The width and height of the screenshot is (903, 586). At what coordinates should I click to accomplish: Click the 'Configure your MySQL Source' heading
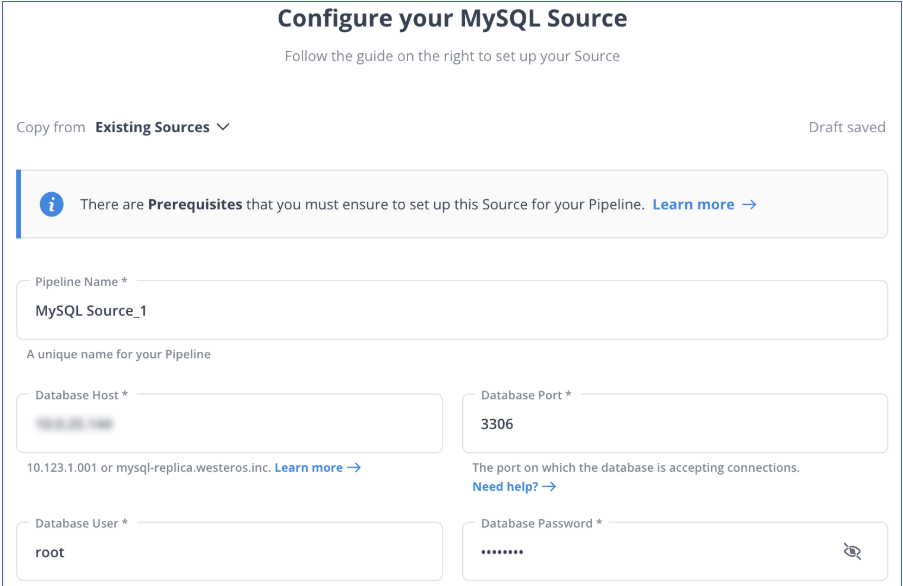(x=452, y=18)
